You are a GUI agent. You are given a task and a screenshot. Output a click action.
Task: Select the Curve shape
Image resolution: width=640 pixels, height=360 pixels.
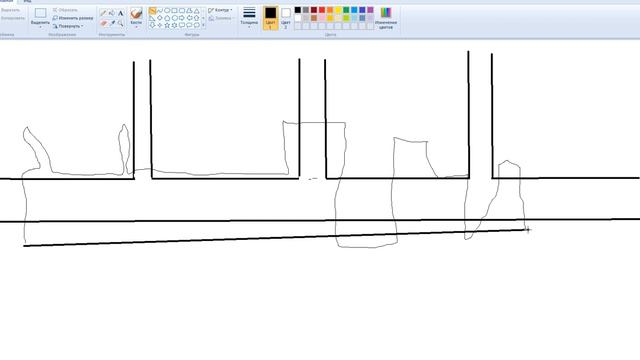pyautogui.click(x=159, y=11)
